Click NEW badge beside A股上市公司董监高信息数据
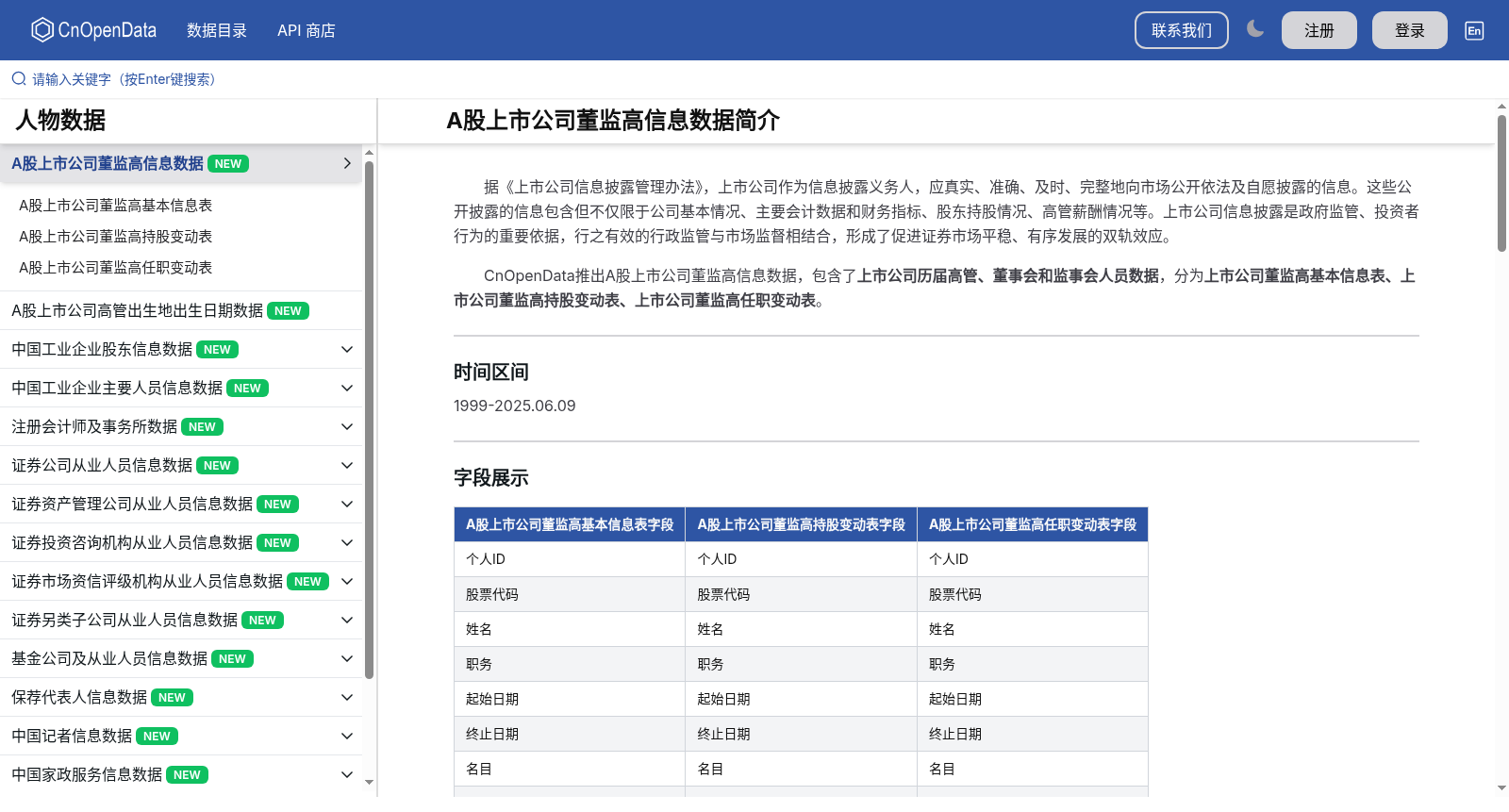 (228, 164)
